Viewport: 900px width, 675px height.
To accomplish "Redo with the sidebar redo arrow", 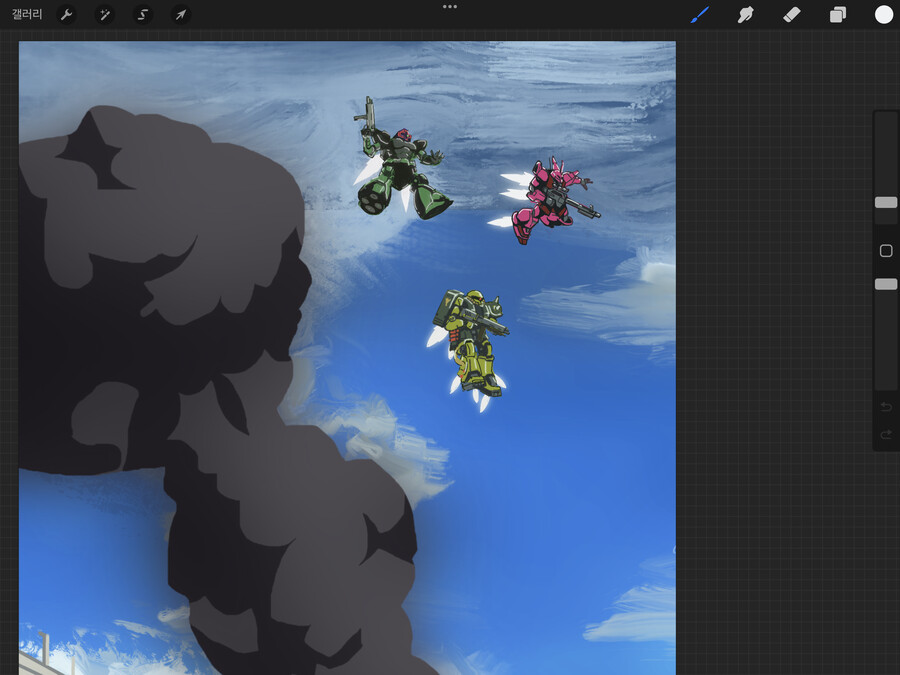I will (886, 435).
